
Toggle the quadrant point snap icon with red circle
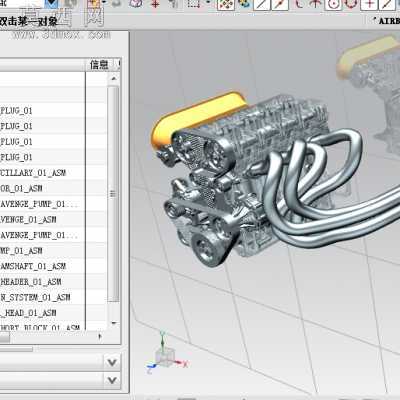(x=351, y=4)
